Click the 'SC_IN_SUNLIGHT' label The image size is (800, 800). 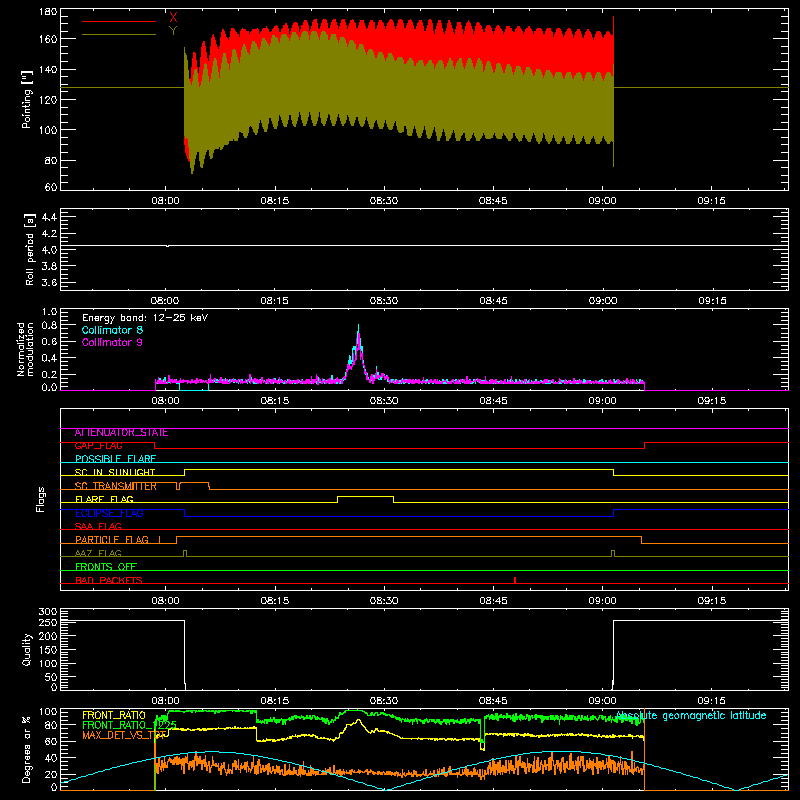coord(115,472)
